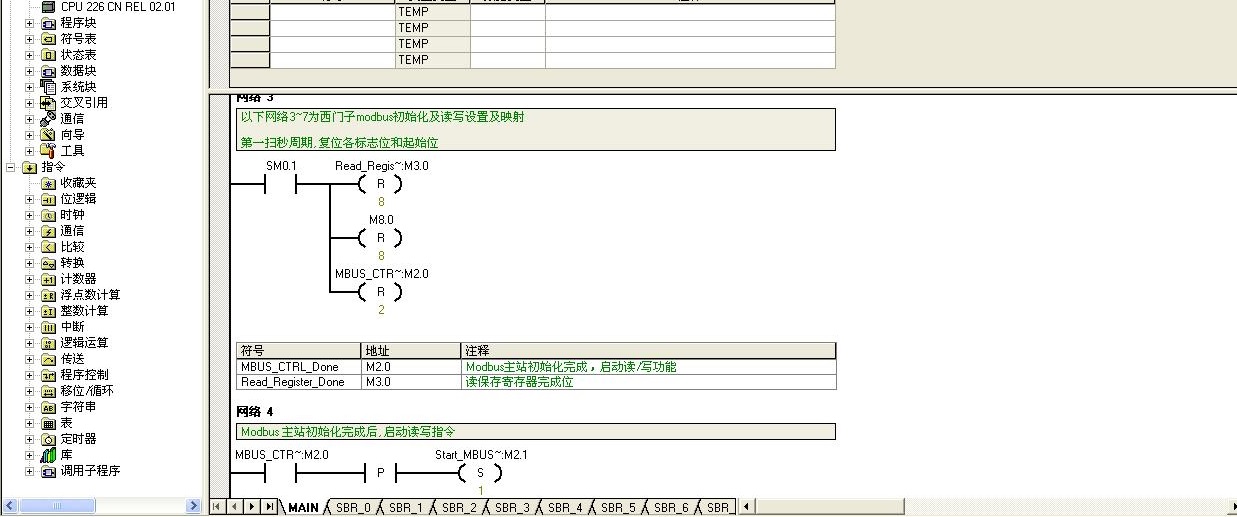The height and width of the screenshot is (517, 1237).
Task: Select the P positive edge contact
Action: (381, 472)
